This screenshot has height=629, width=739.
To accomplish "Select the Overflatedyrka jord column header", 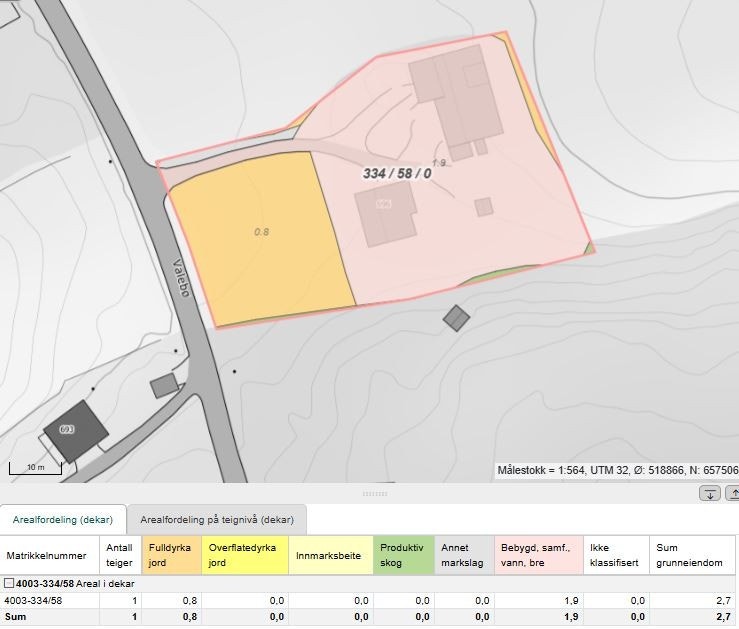I will point(245,555).
